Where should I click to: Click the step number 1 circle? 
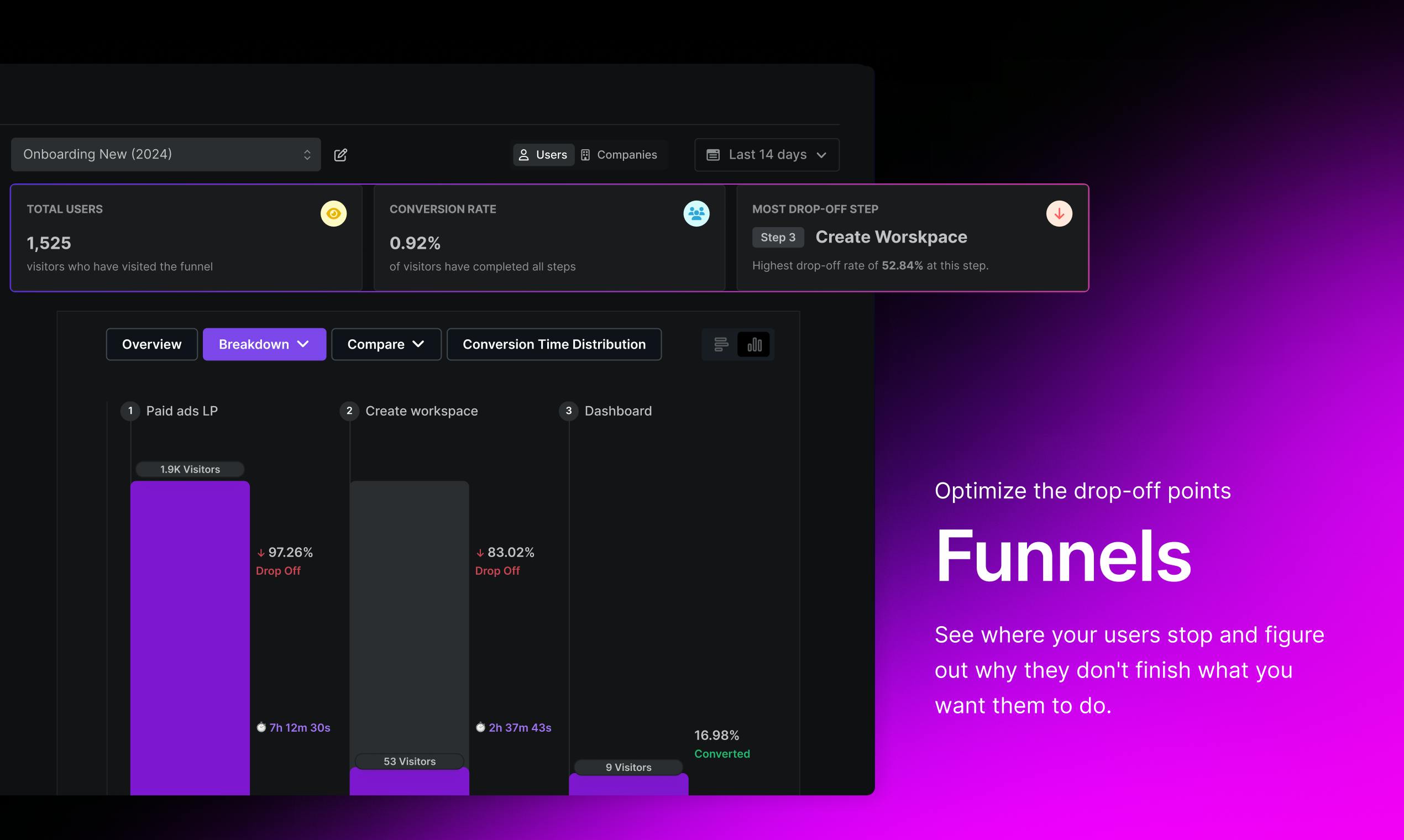[130, 411]
